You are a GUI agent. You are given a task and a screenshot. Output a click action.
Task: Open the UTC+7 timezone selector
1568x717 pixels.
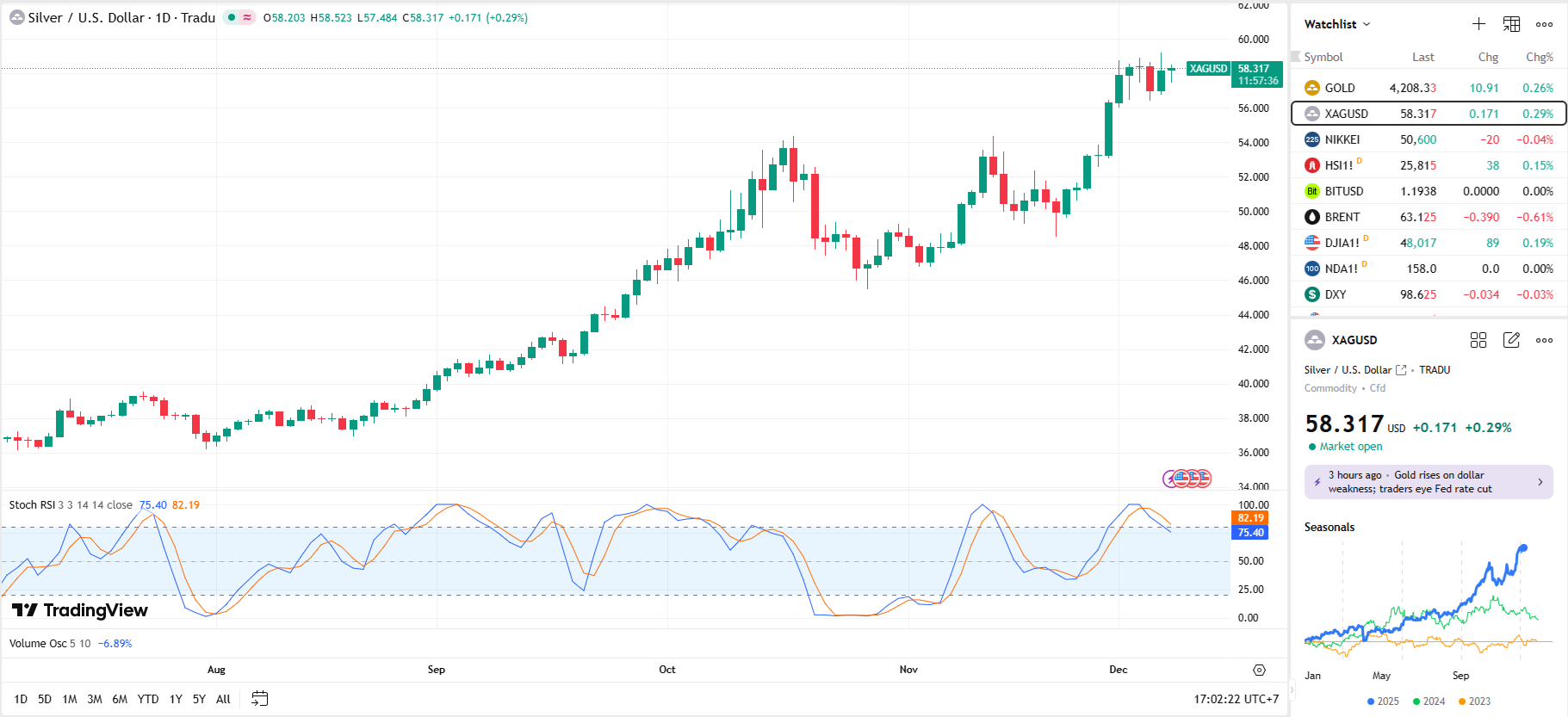coord(1236,699)
